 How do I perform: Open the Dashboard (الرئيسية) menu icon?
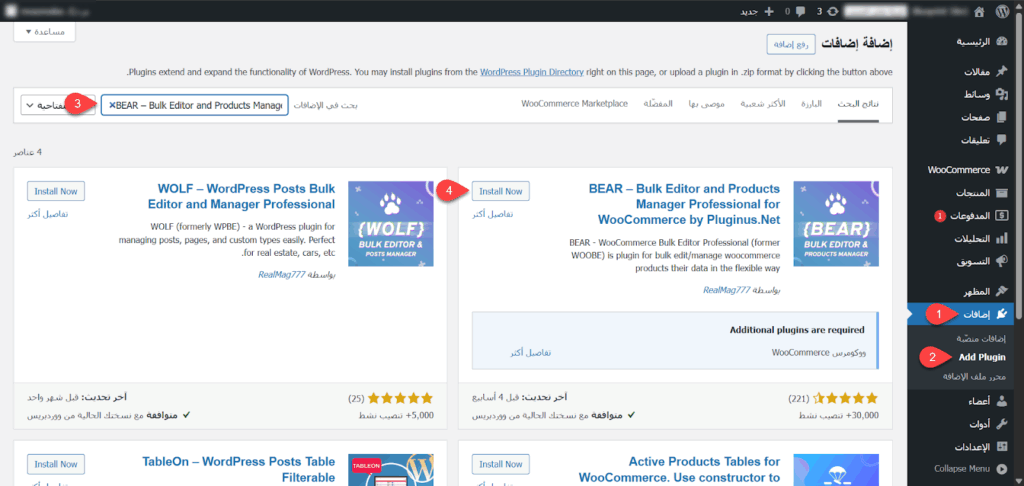[1002, 42]
